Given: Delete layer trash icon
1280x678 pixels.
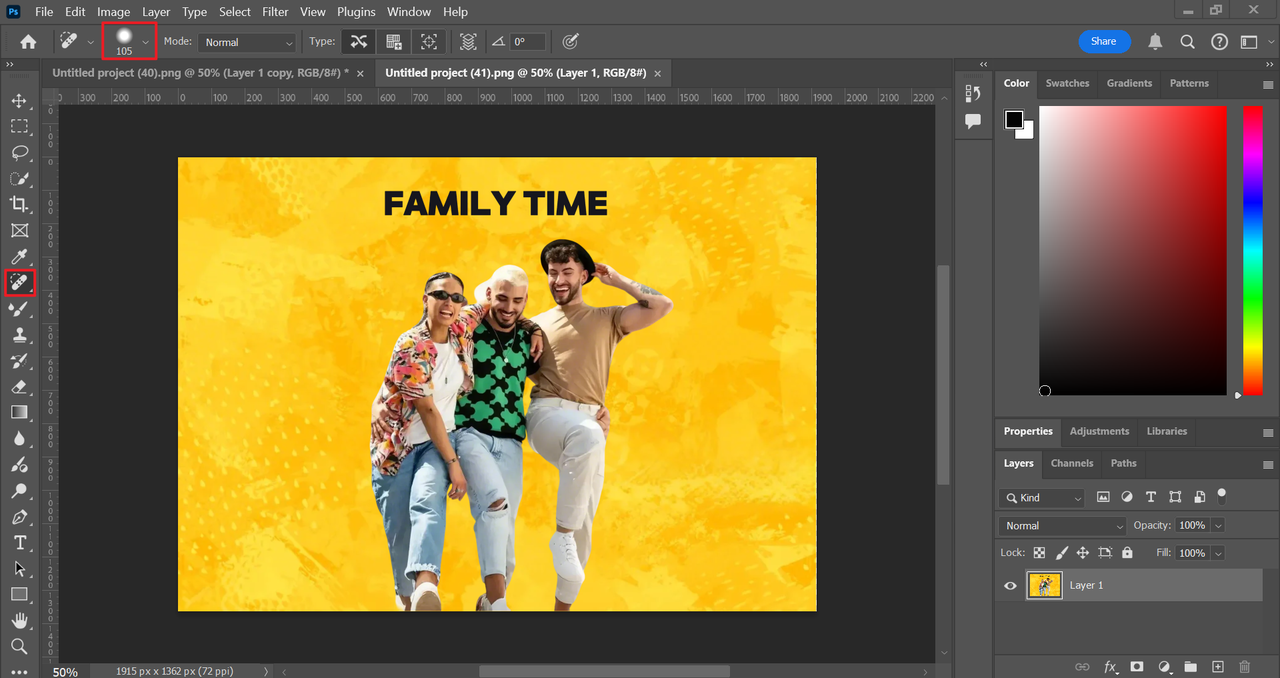Looking at the screenshot, I should (1244, 667).
